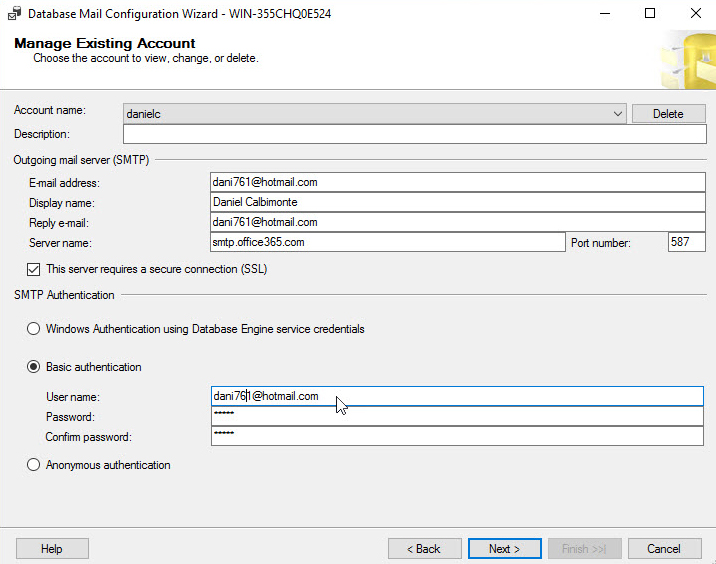
Task: Click the Server name field
Action: pos(388,242)
